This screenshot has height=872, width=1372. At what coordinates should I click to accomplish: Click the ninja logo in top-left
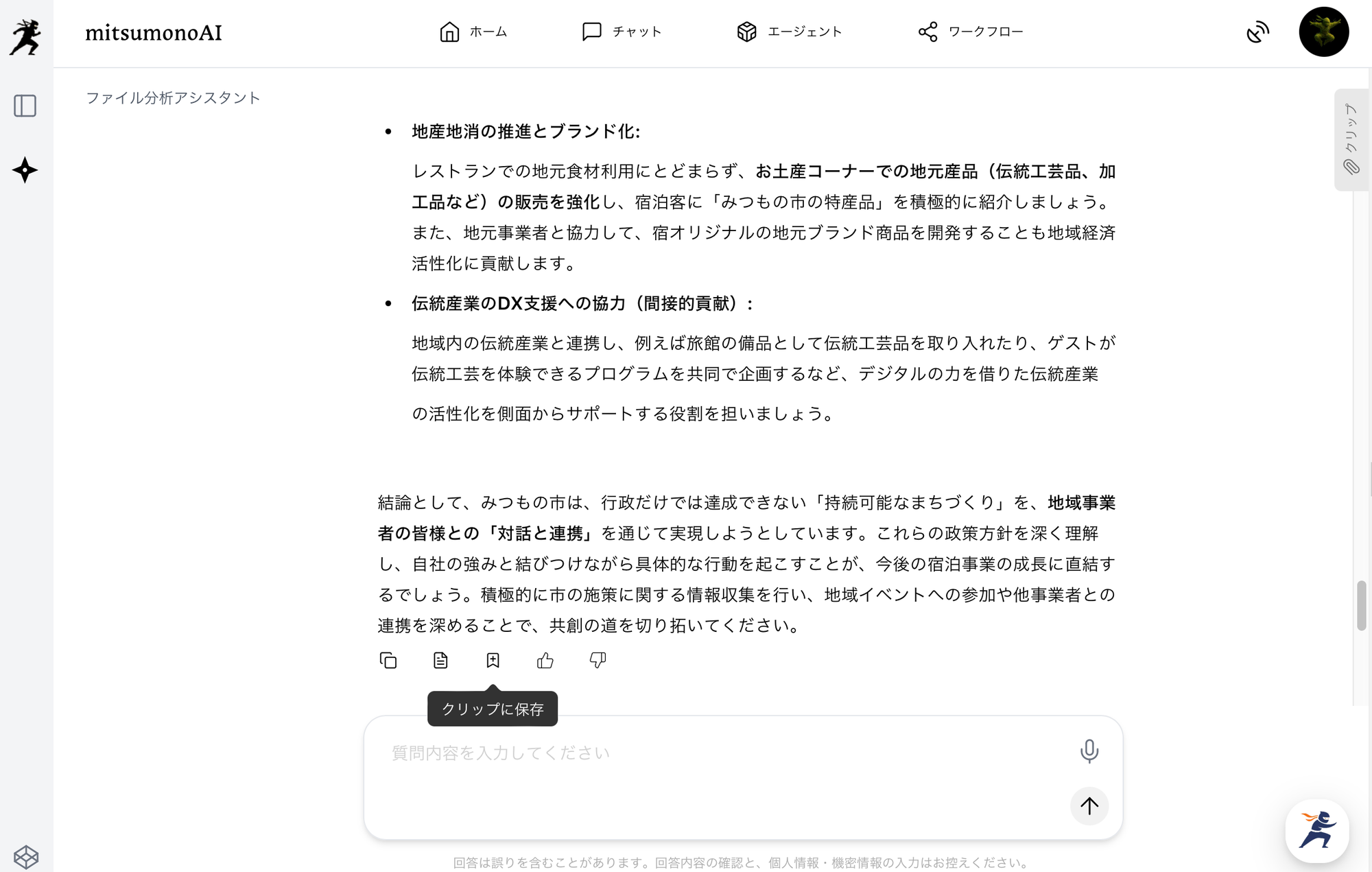tap(26, 36)
